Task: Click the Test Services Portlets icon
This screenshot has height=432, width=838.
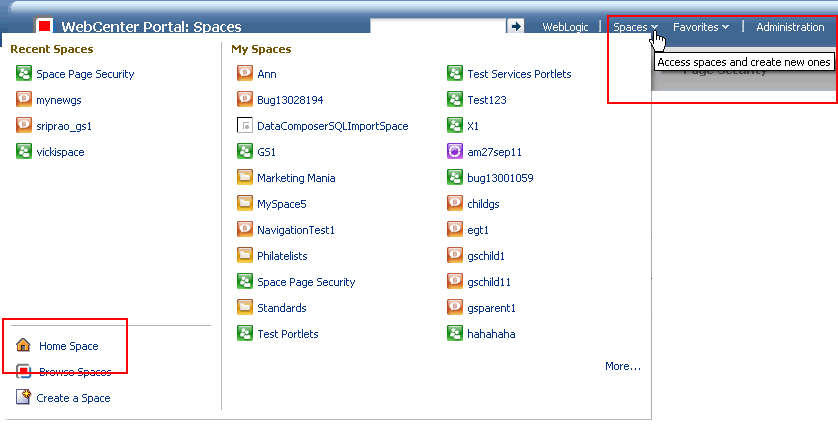Action: [454, 73]
